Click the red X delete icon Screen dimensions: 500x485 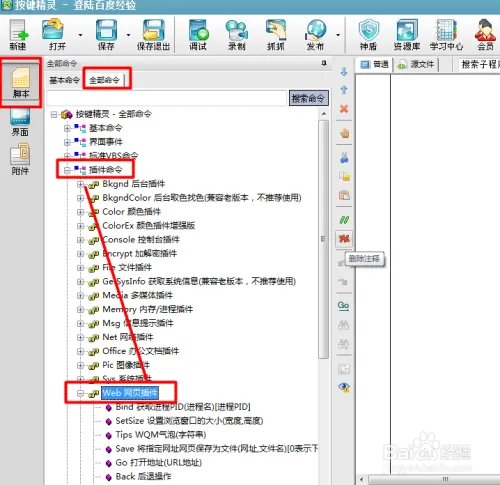click(344, 109)
